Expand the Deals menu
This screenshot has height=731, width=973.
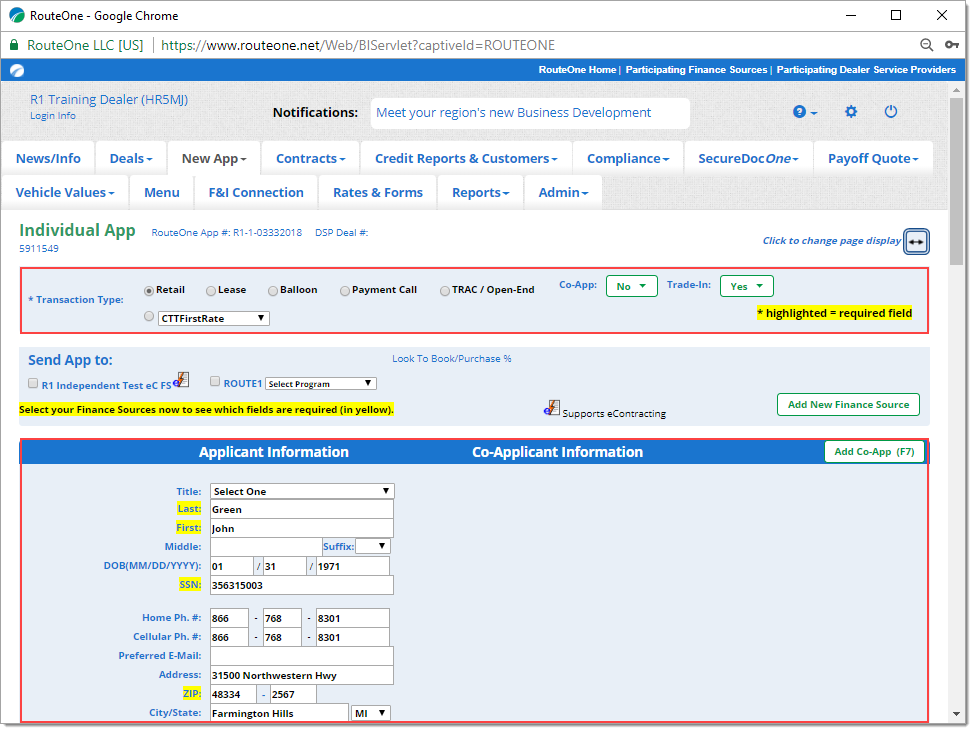click(x=131, y=159)
